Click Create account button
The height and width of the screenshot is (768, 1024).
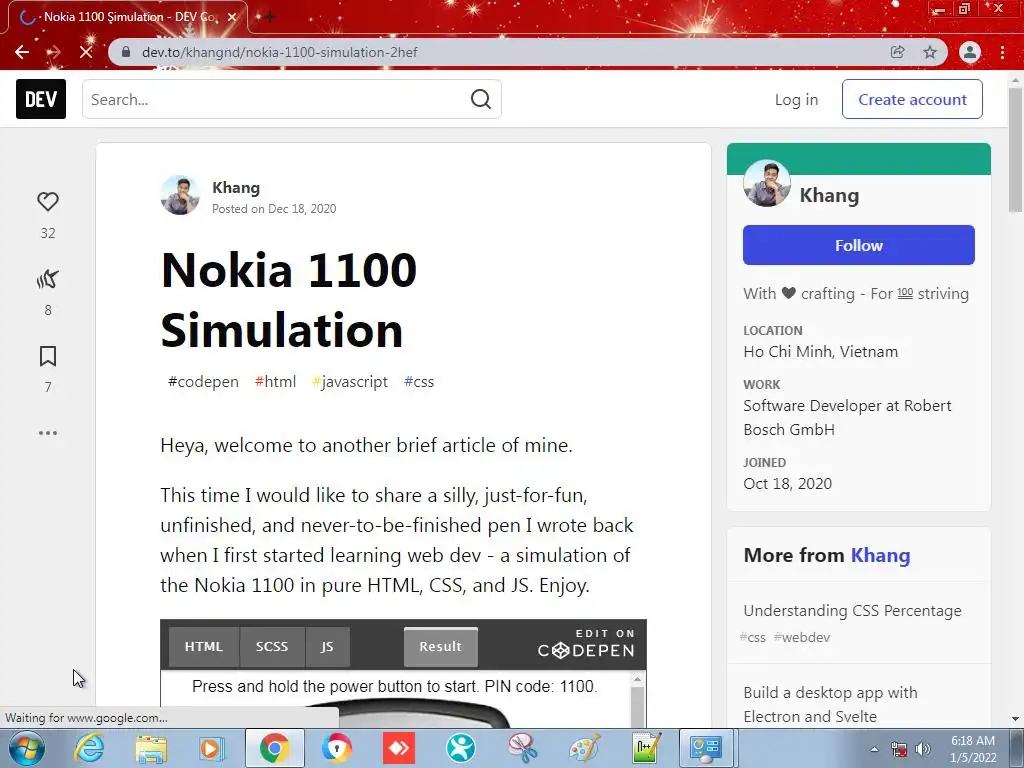click(x=912, y=99)
